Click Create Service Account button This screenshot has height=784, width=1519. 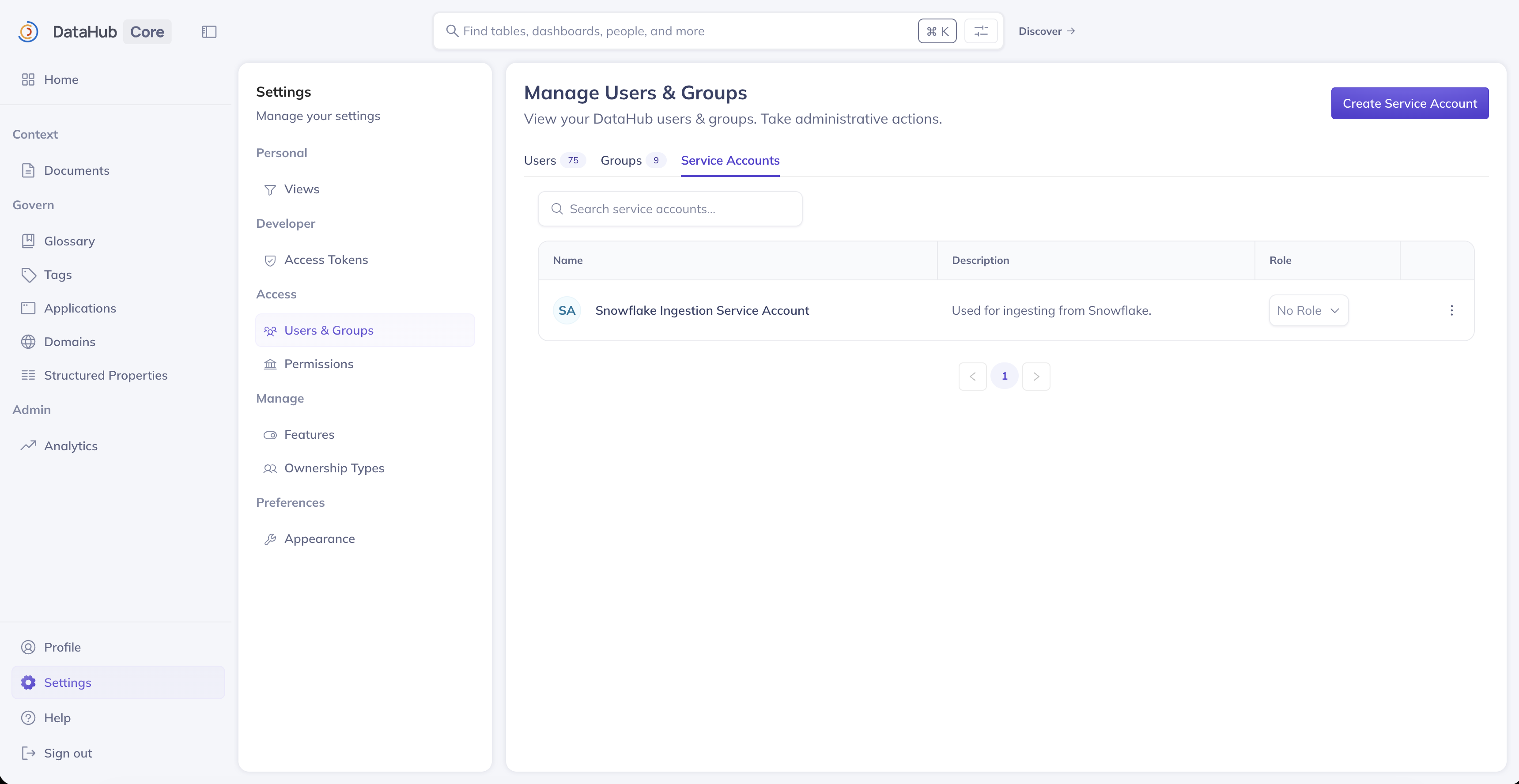coord(1409,103)
